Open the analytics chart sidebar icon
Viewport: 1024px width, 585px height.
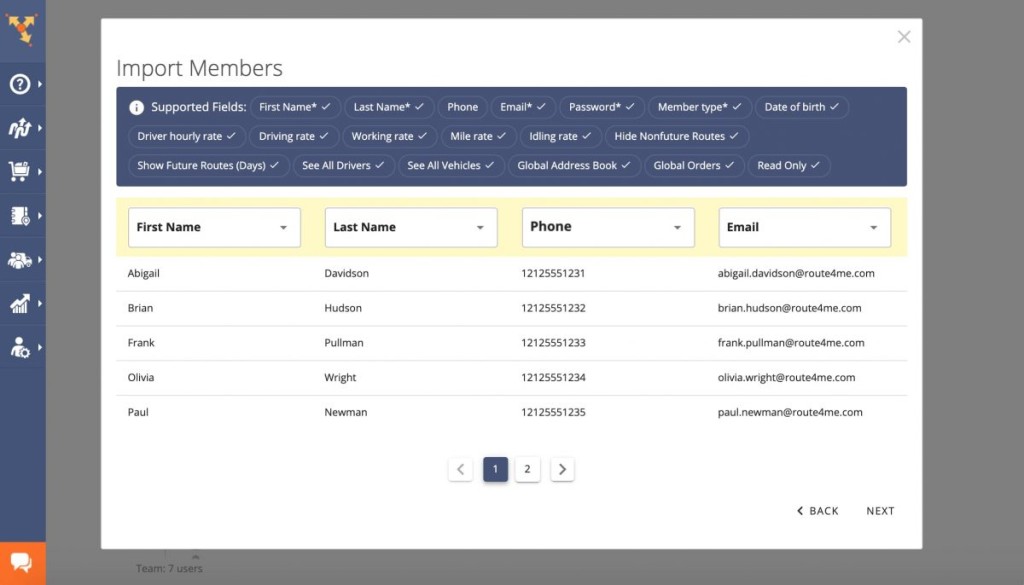click(x=20, y=304)
